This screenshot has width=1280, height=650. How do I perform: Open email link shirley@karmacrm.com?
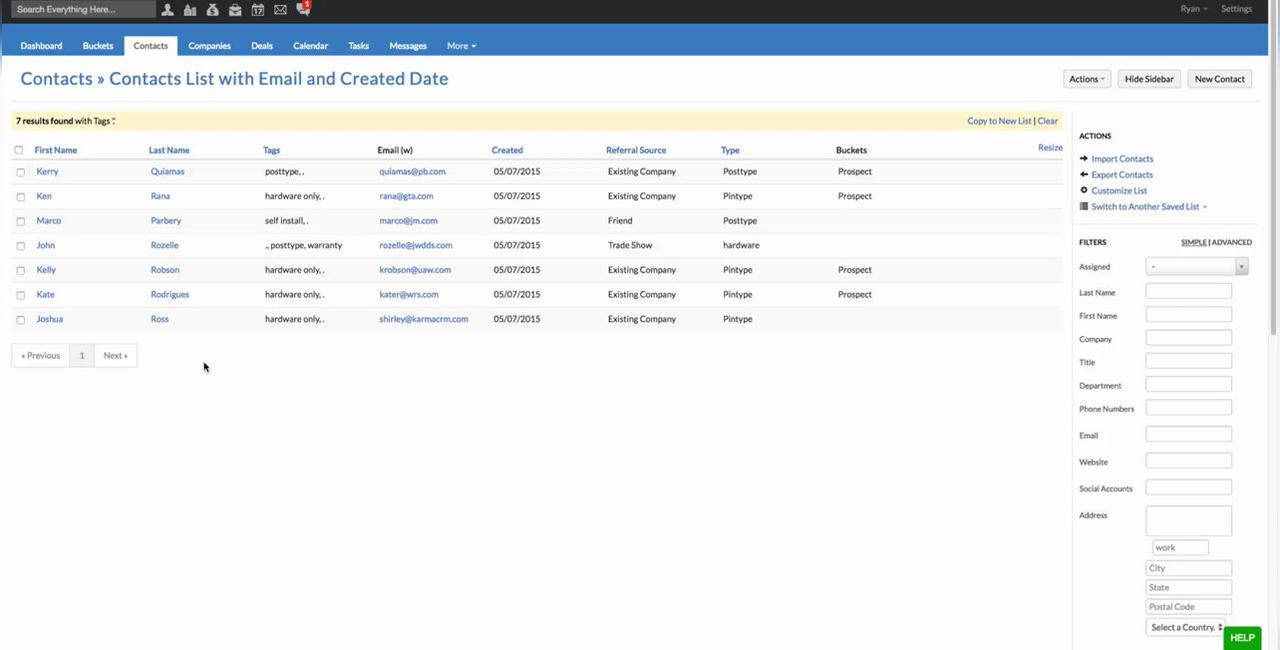[x=424, y=319]
